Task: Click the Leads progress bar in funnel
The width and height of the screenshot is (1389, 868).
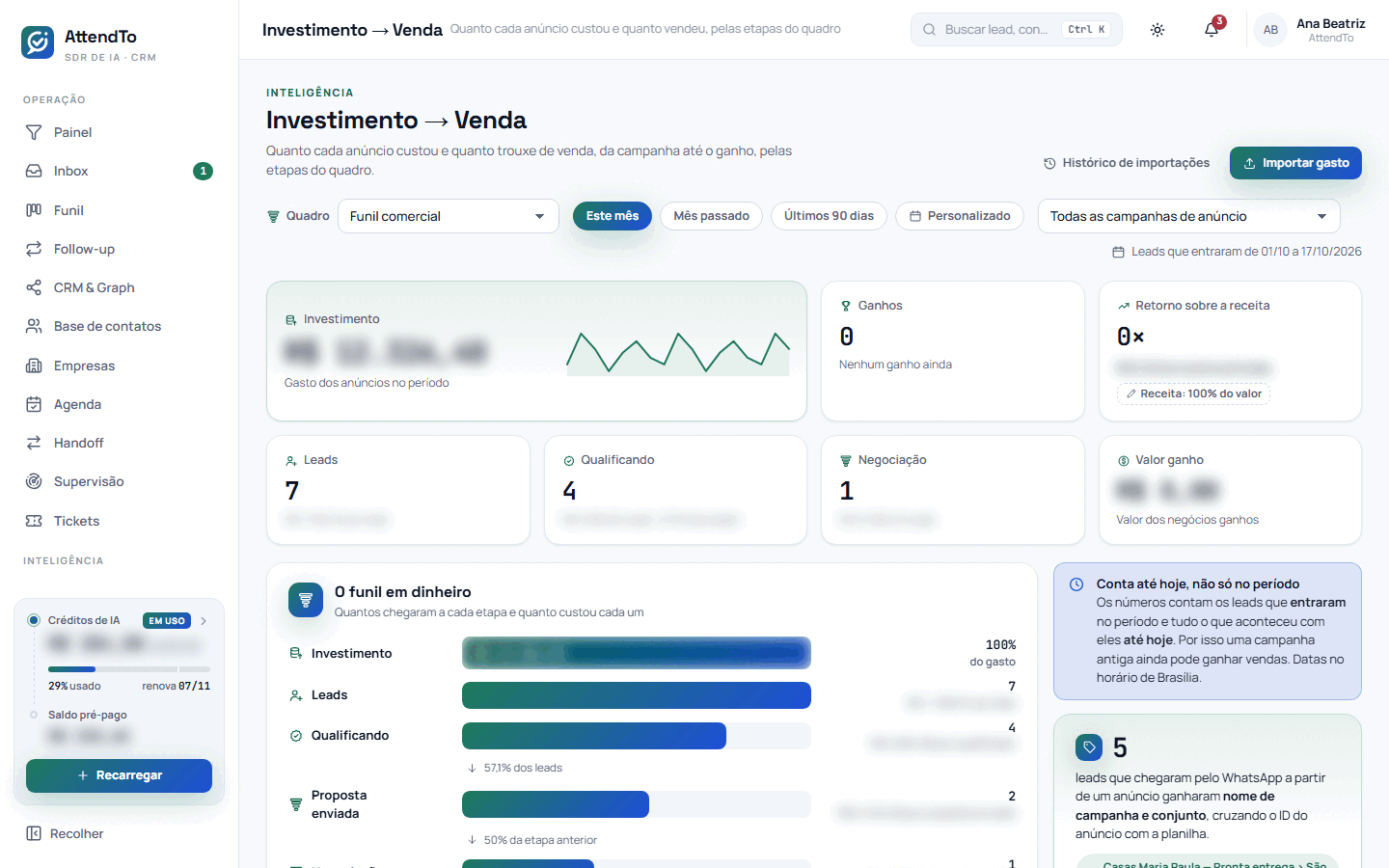Action: tap(637, 695)
